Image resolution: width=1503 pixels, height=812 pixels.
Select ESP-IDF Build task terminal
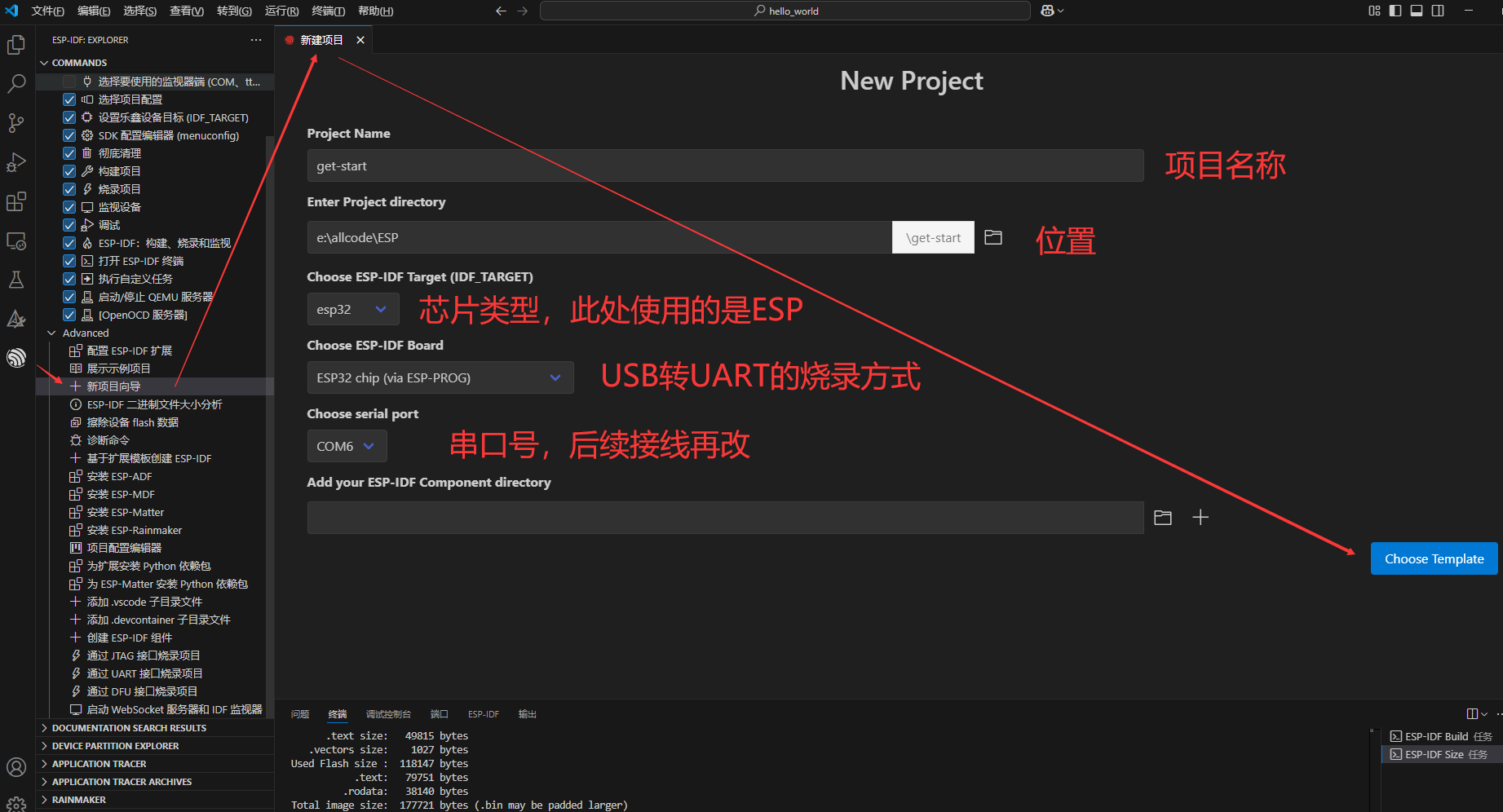1440,736
